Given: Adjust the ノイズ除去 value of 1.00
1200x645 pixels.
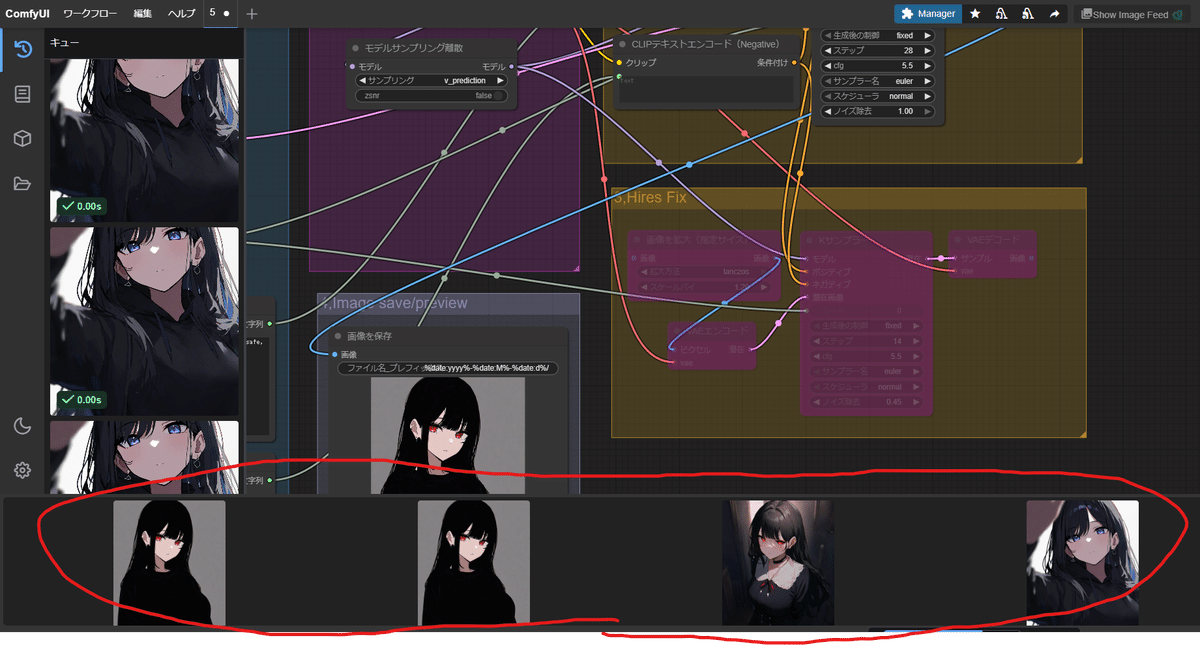Looking at the screenshot, I should pos(877,111).
